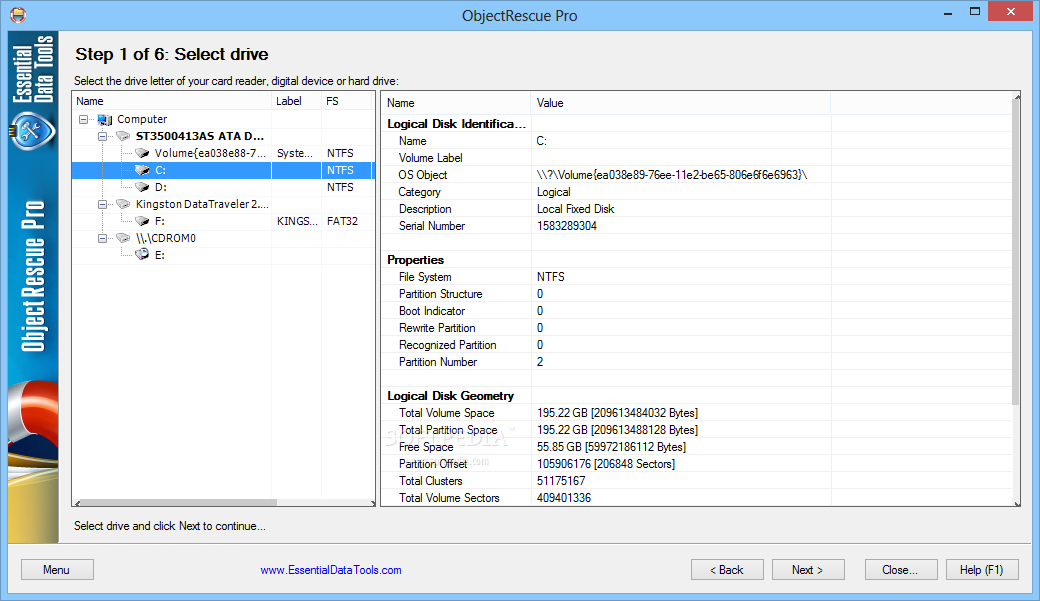Click the Kingston DataTraveler device icon

click(x=123, y=204)
